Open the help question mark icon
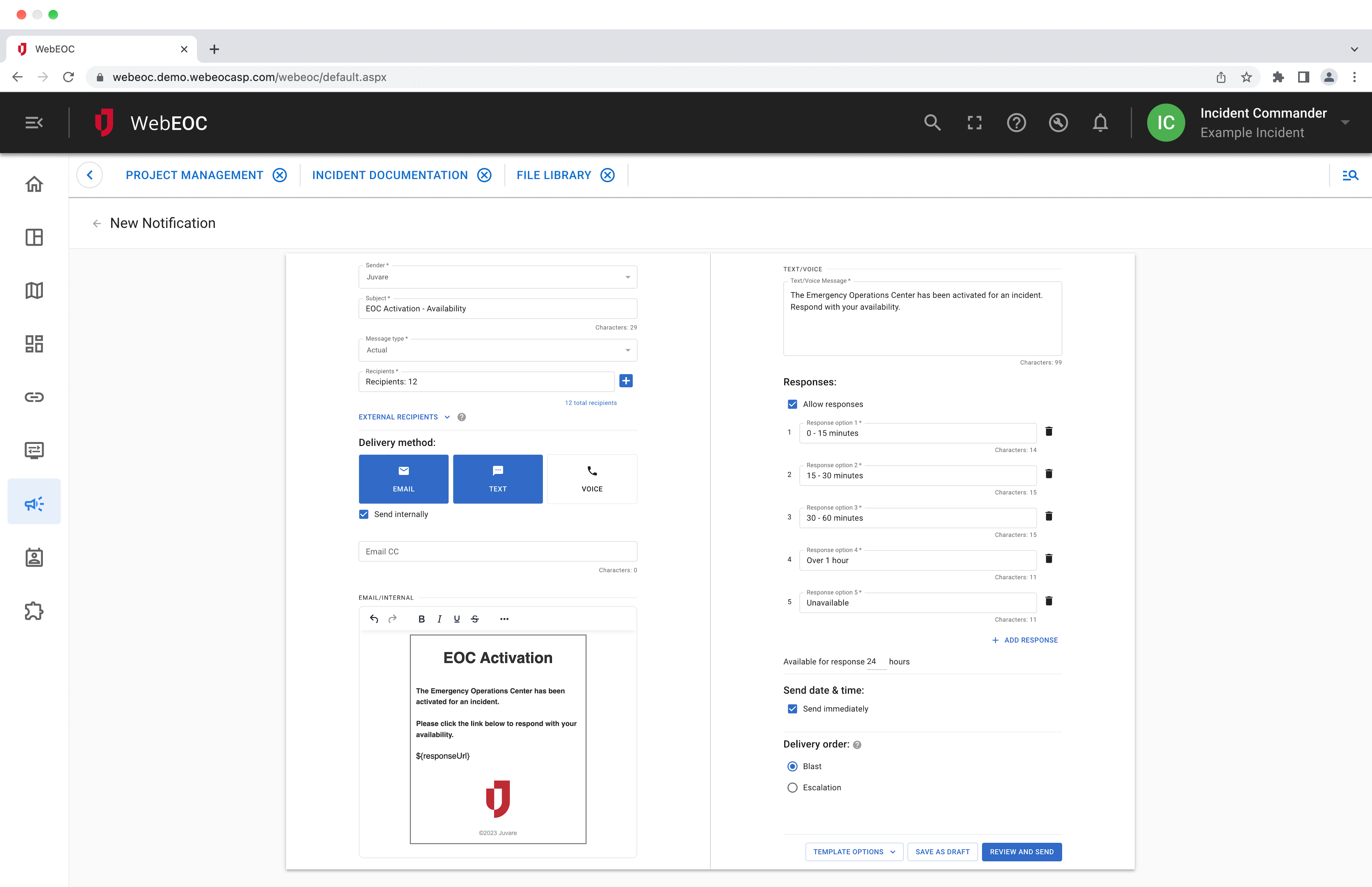 tap(1016, 123)
